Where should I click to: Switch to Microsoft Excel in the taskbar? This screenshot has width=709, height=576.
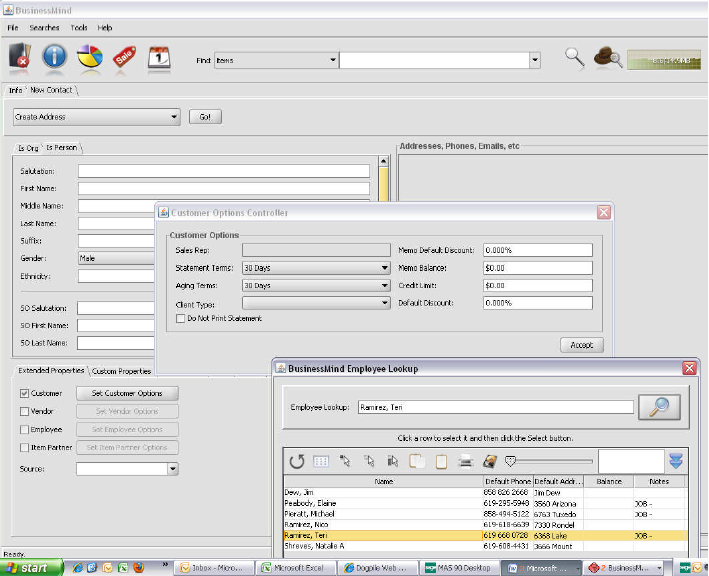[296, 568]
